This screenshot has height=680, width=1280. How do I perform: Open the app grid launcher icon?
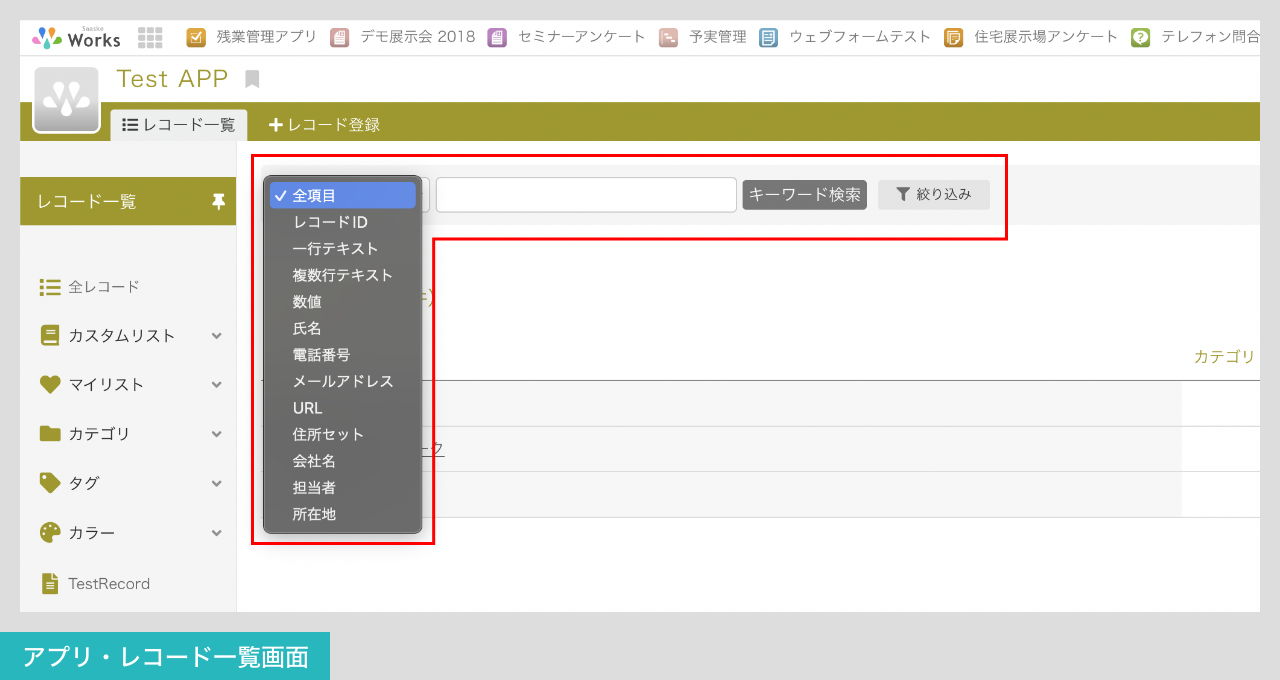[x=150, y=38]
